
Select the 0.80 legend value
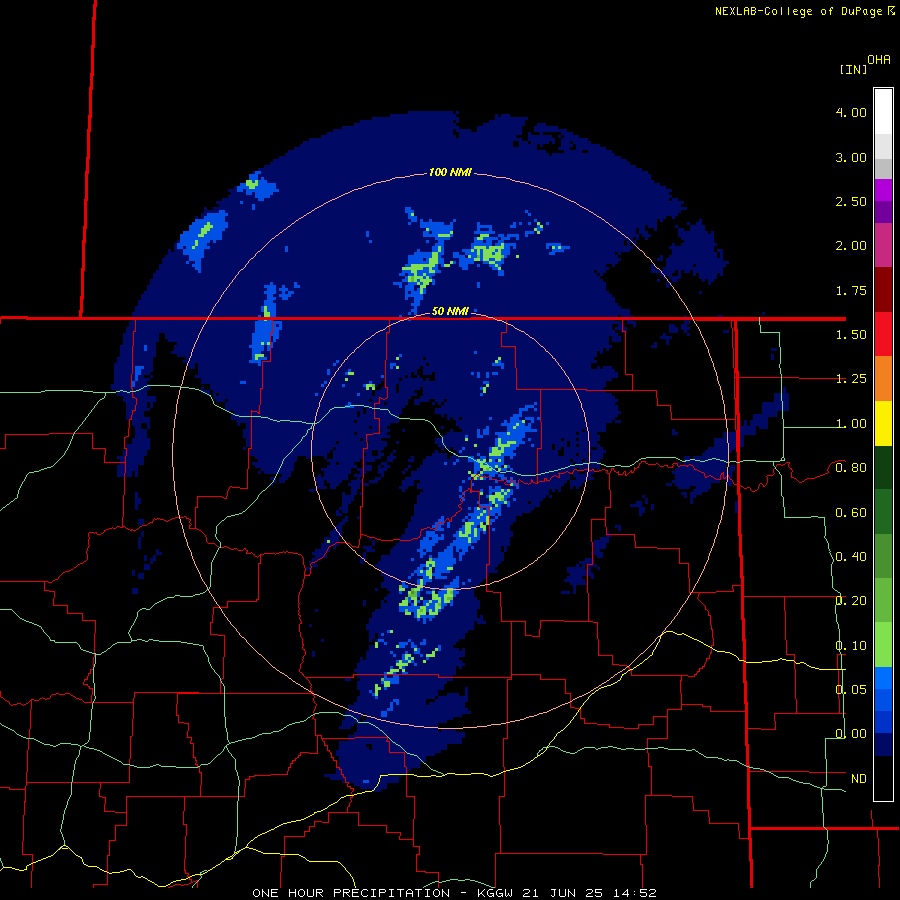[851, 468]
